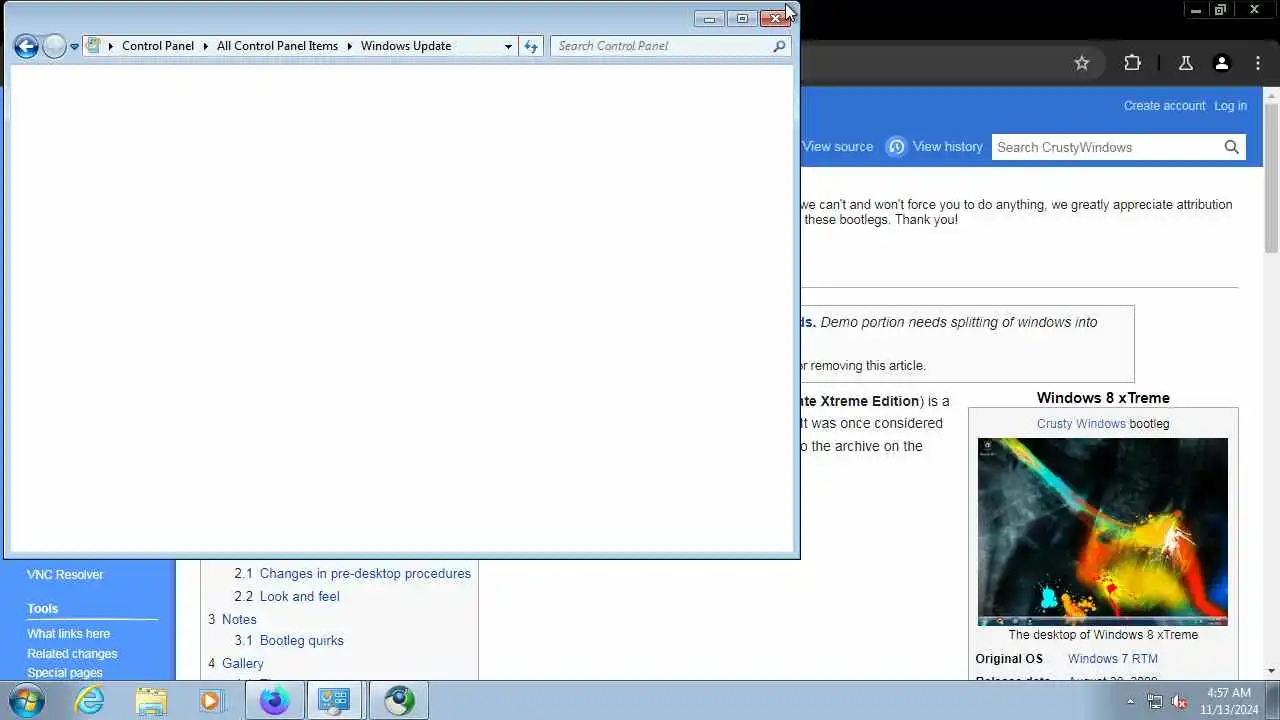The image size is (1280, 720).
Task: Click the Back arrow in Control Panel window
Action: 27,46
